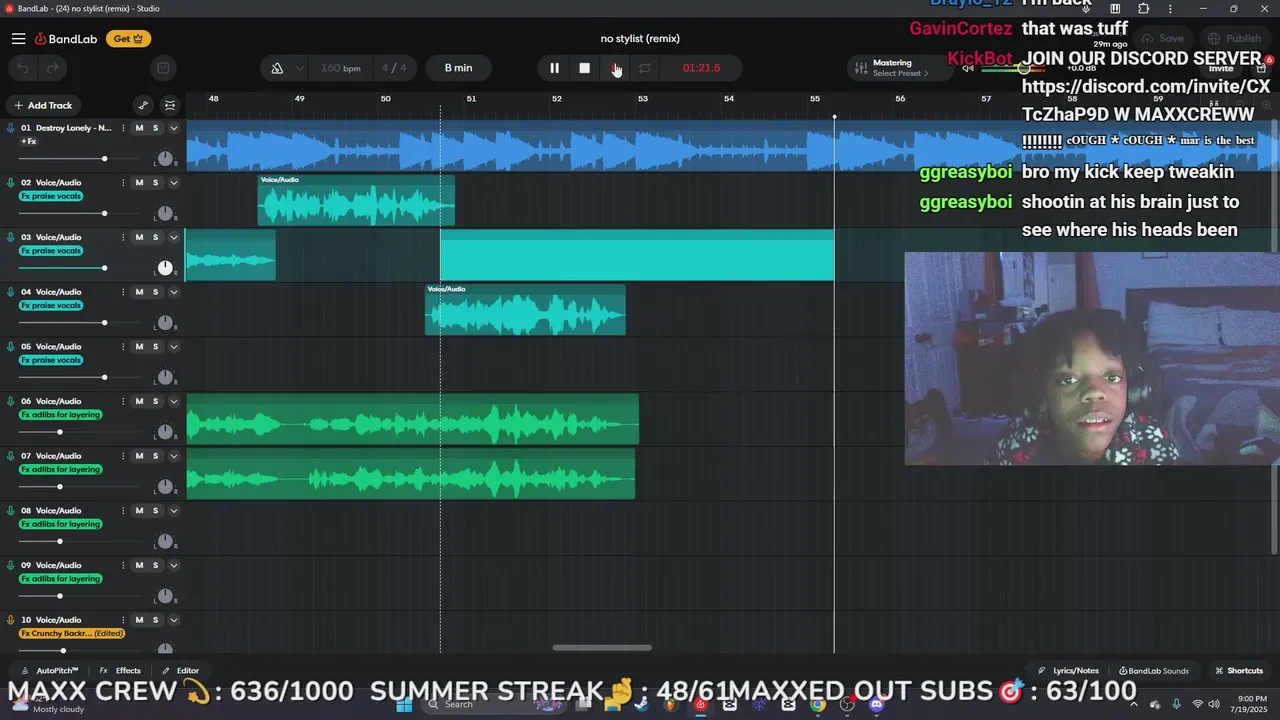Mute track 08 Voice/Audio

pyautogui.click(x=139, y=511)
